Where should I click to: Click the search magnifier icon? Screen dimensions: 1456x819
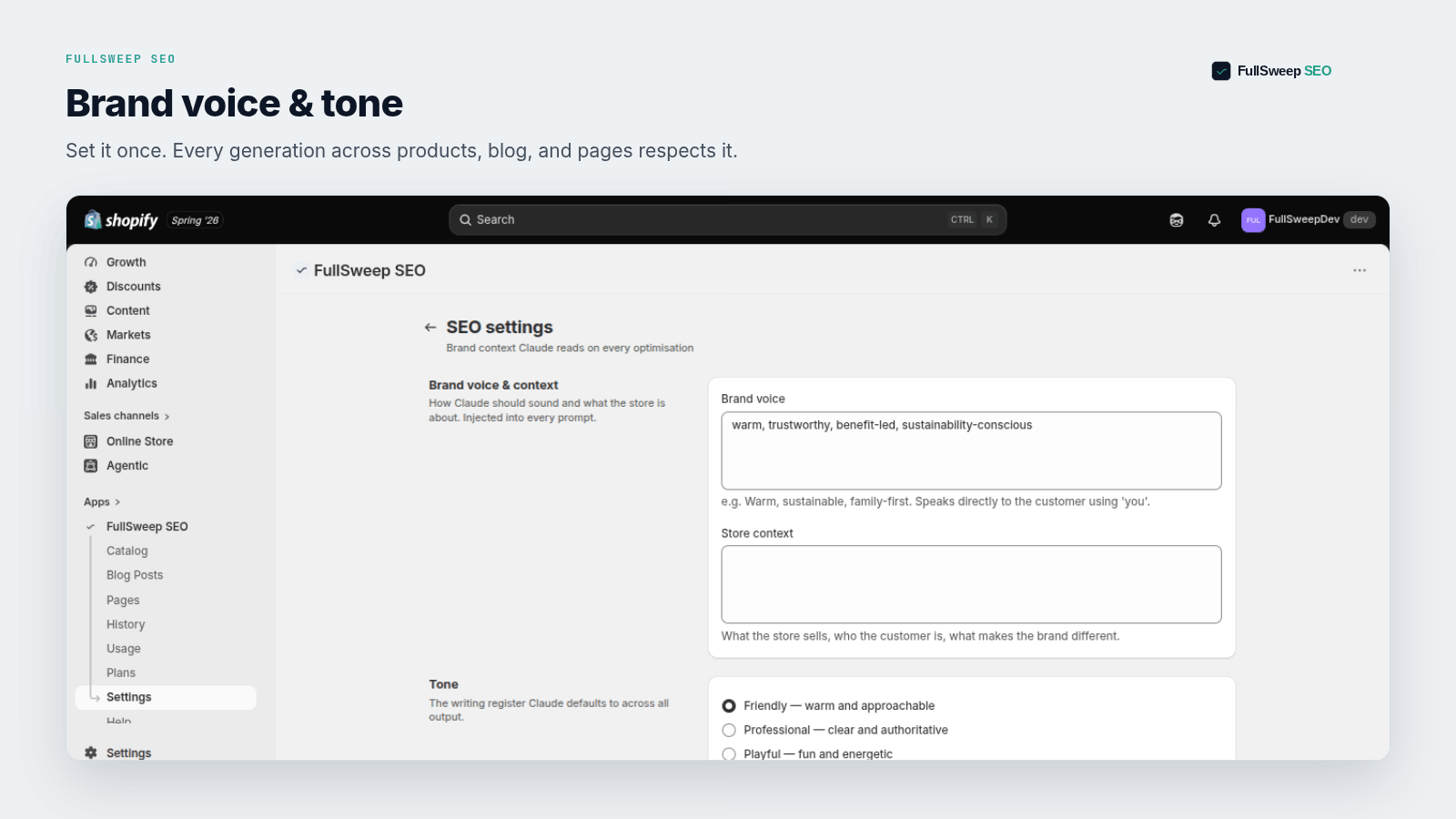pyautogui.click(x=465, y=220)
